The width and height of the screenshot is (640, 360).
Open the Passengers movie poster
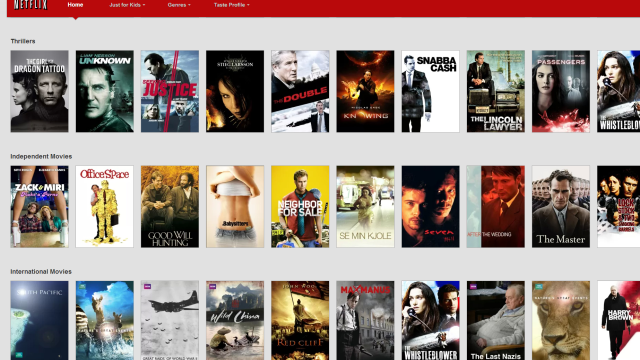pos(561,91)
